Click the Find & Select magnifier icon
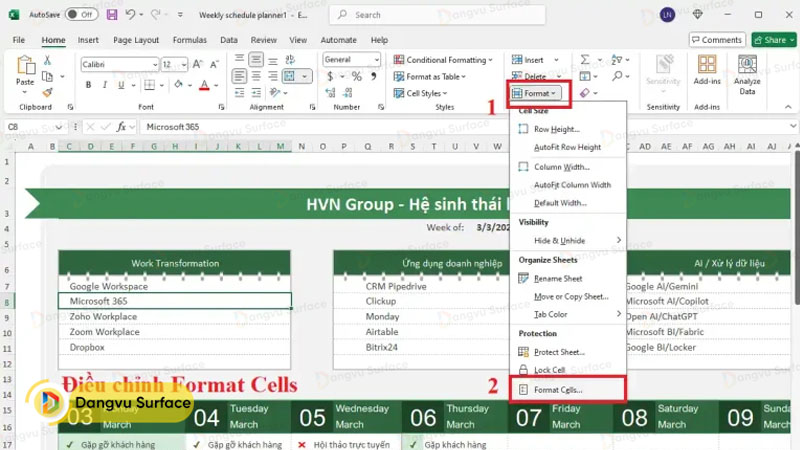Screen dimensions: 800x450 pyautogui.click(x=617, y=76)
